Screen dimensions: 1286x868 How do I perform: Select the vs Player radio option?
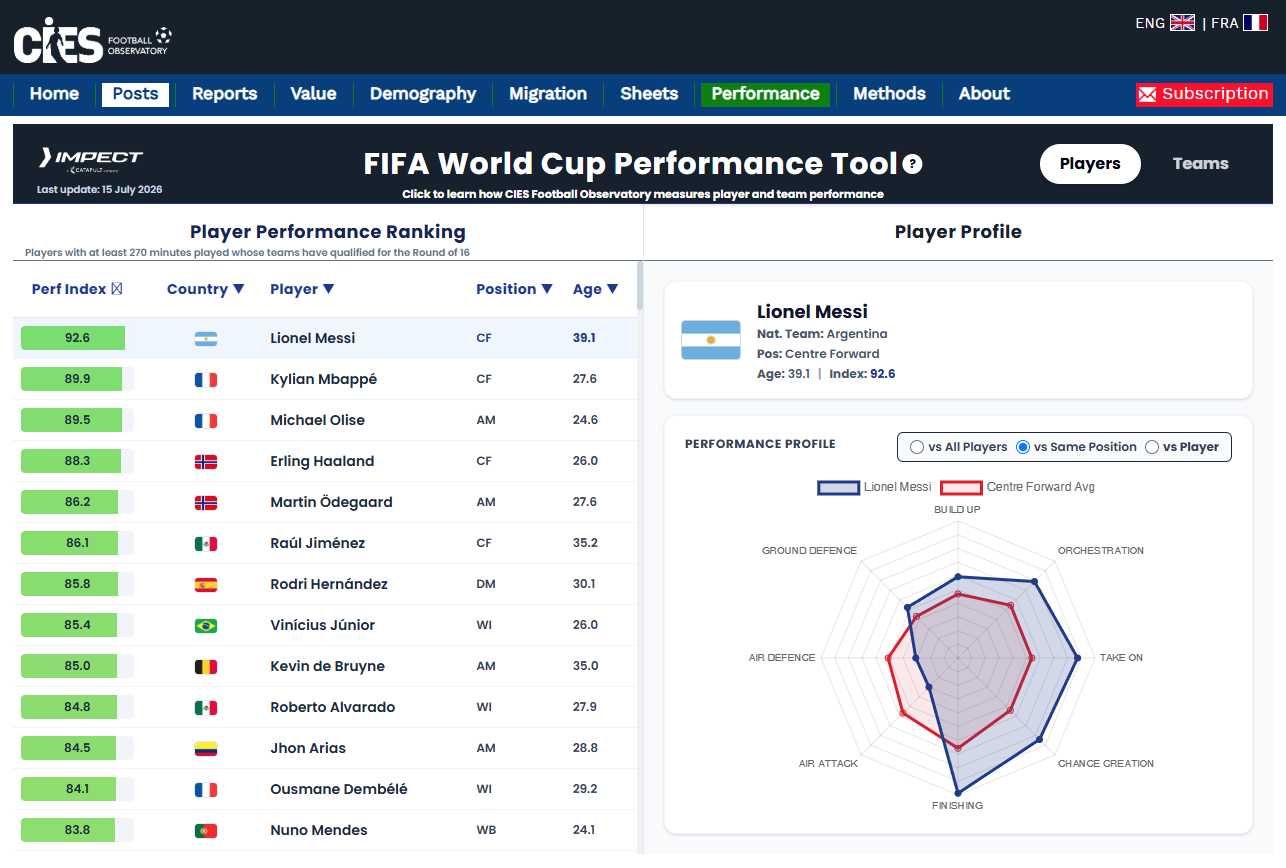[x=1152, y=447]
